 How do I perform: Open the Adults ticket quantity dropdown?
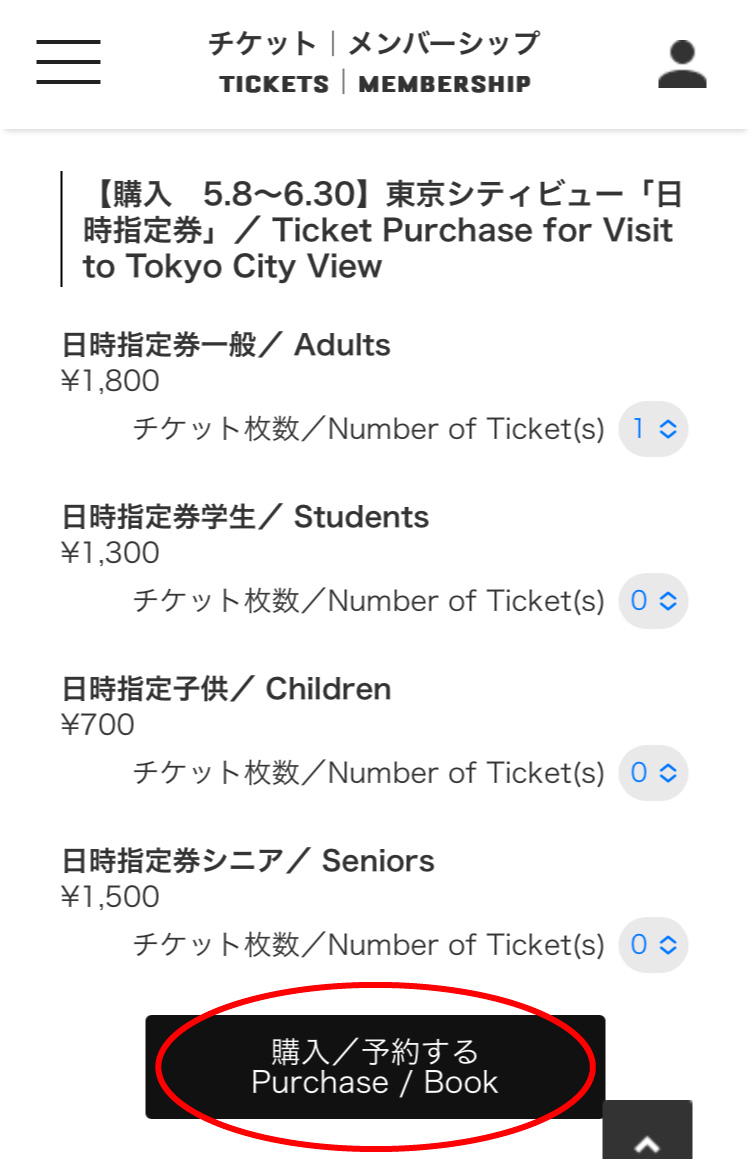[653, 429]
